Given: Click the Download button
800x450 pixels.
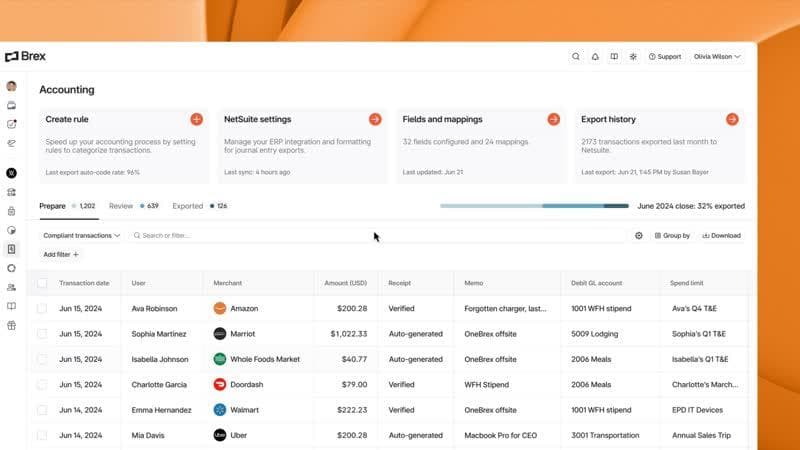Looking at the screenshot, I should click(721, 236).
